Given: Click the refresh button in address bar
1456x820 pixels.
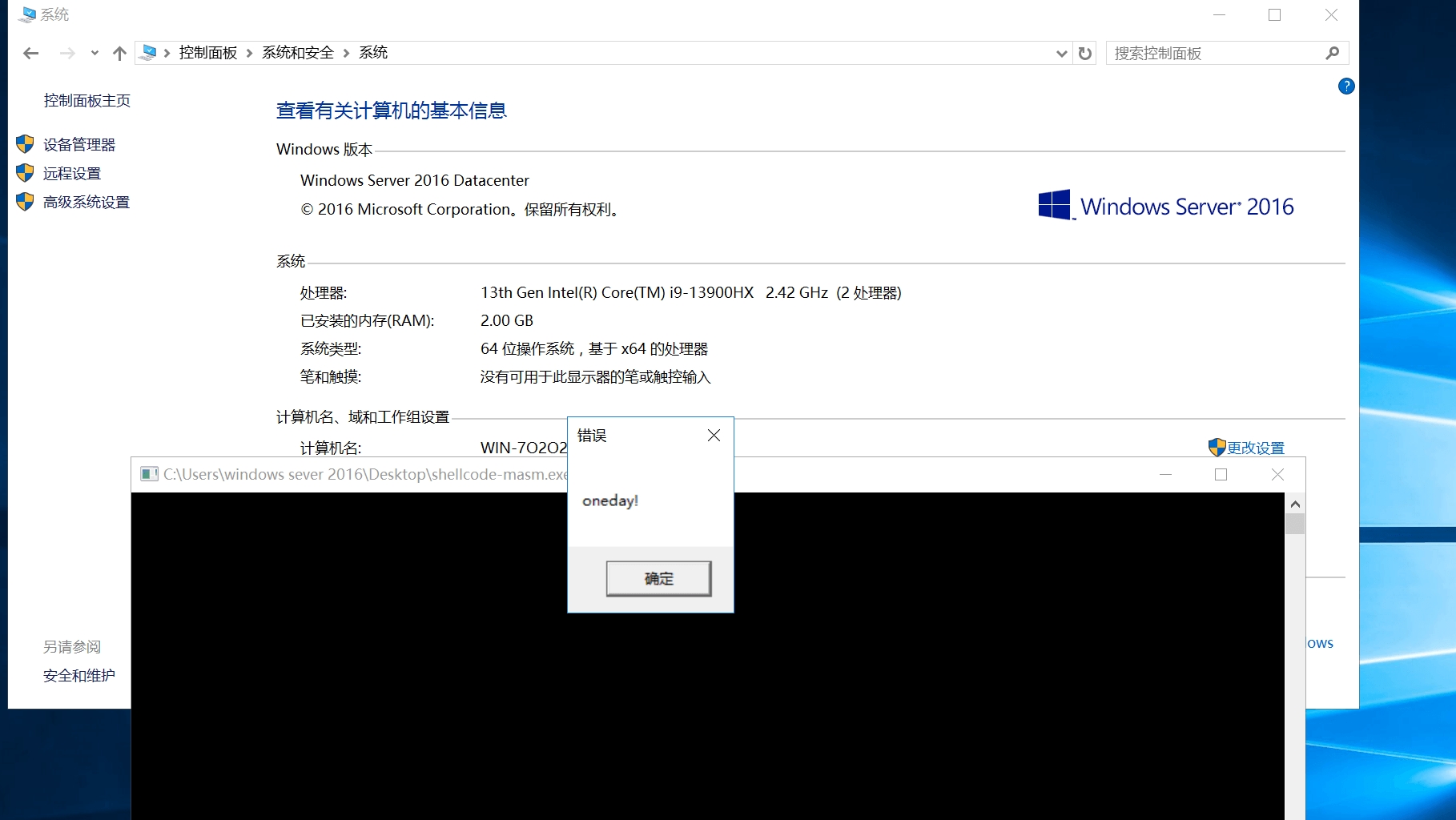Looking at the screenshot, I should click(1085, 54).
